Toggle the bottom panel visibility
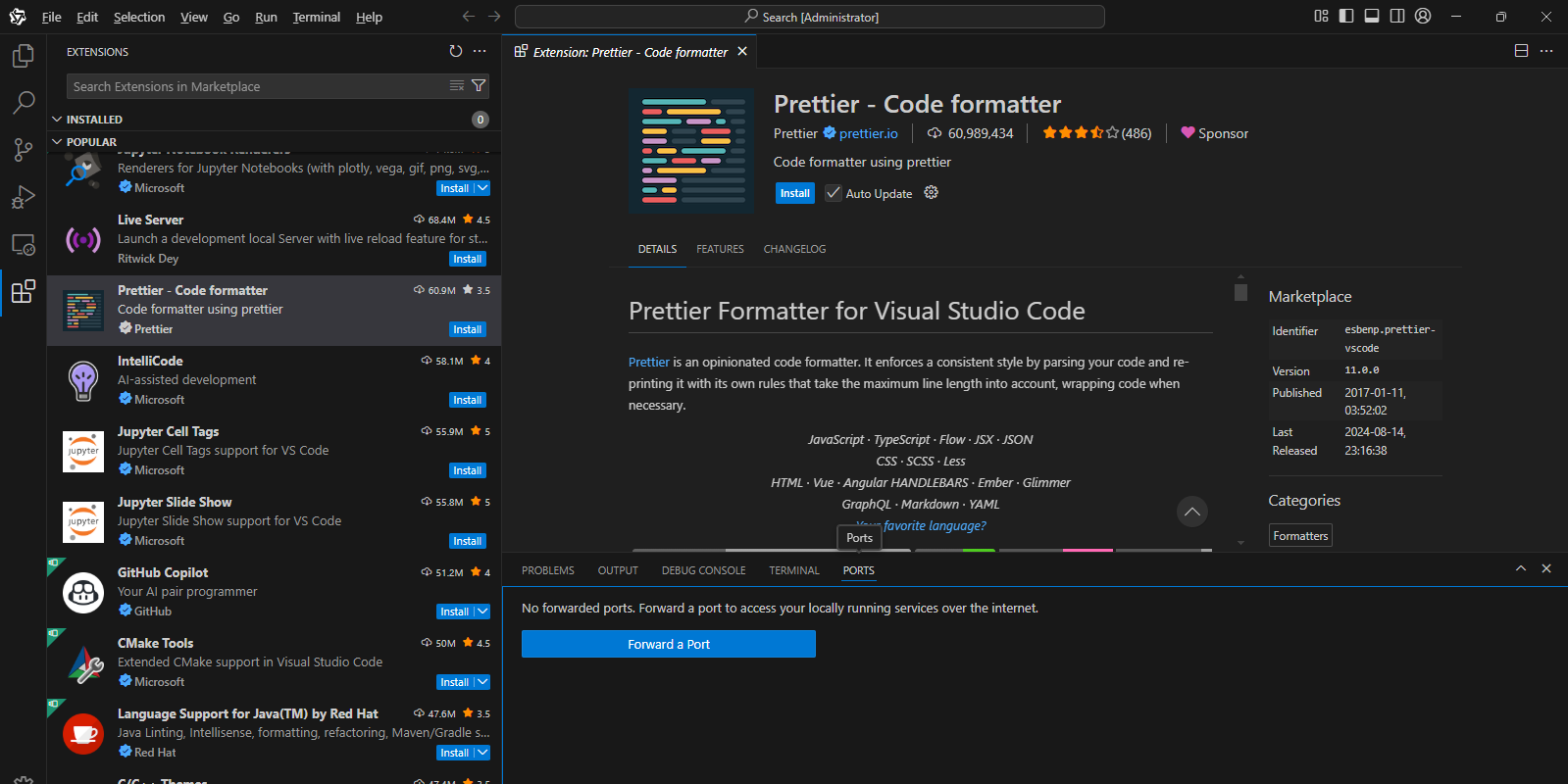Screen dimensions: 1568x784 (1372, 16)
